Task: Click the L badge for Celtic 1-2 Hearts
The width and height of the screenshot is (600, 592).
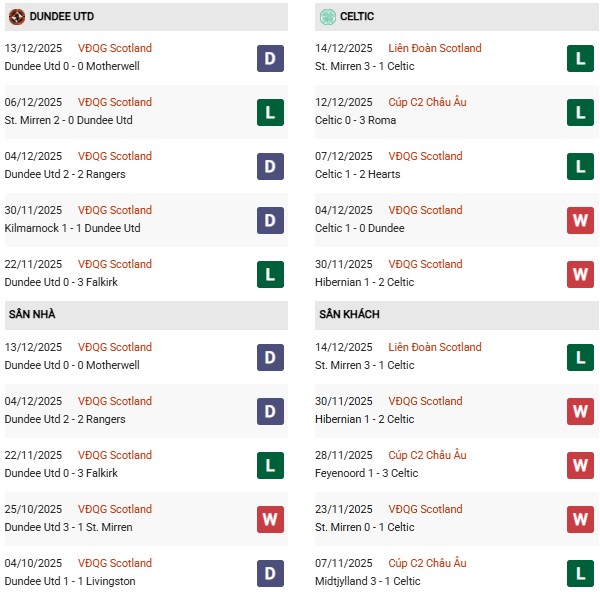Action: pyautogui.click(x=580, y=166)
